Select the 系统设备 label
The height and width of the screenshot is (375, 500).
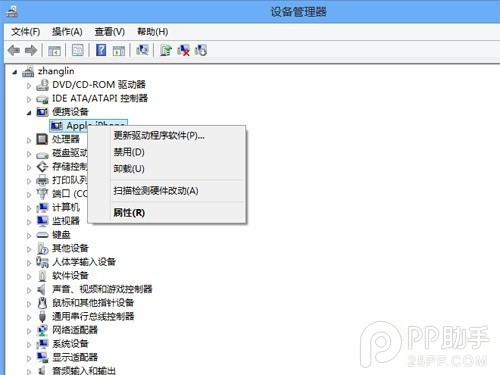pos(70,344)
